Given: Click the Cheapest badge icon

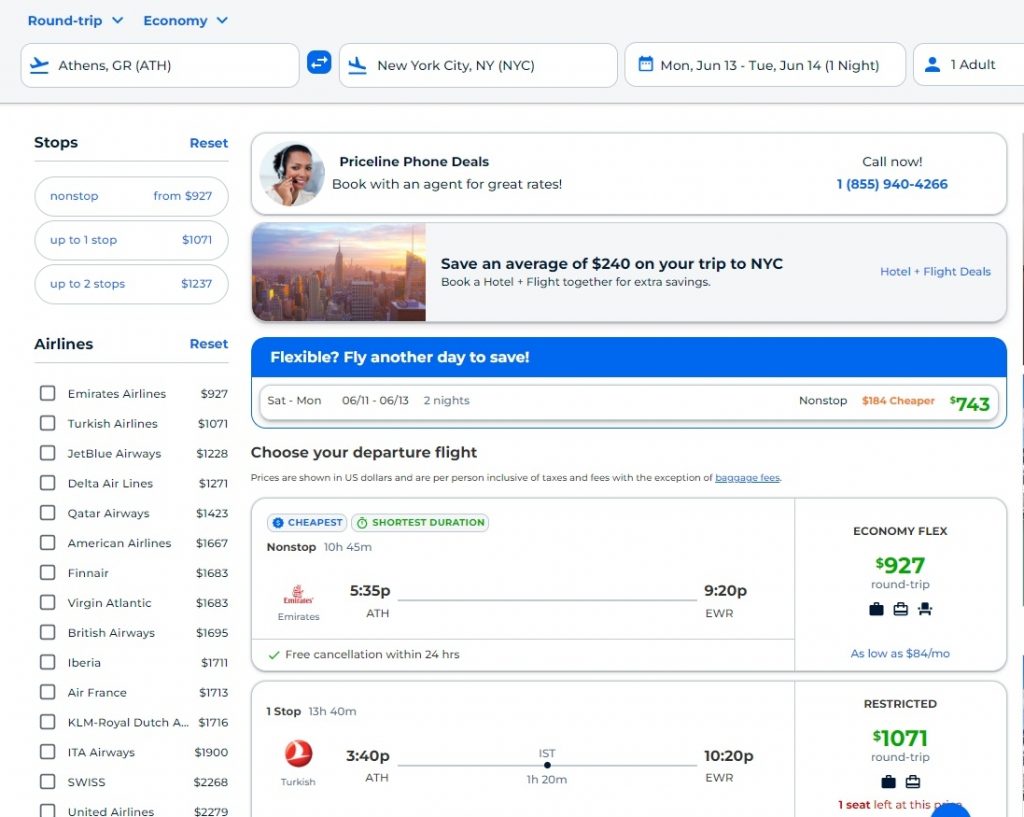Looking at the screenshot, I should pyautogui.click(x=278, y=522).
